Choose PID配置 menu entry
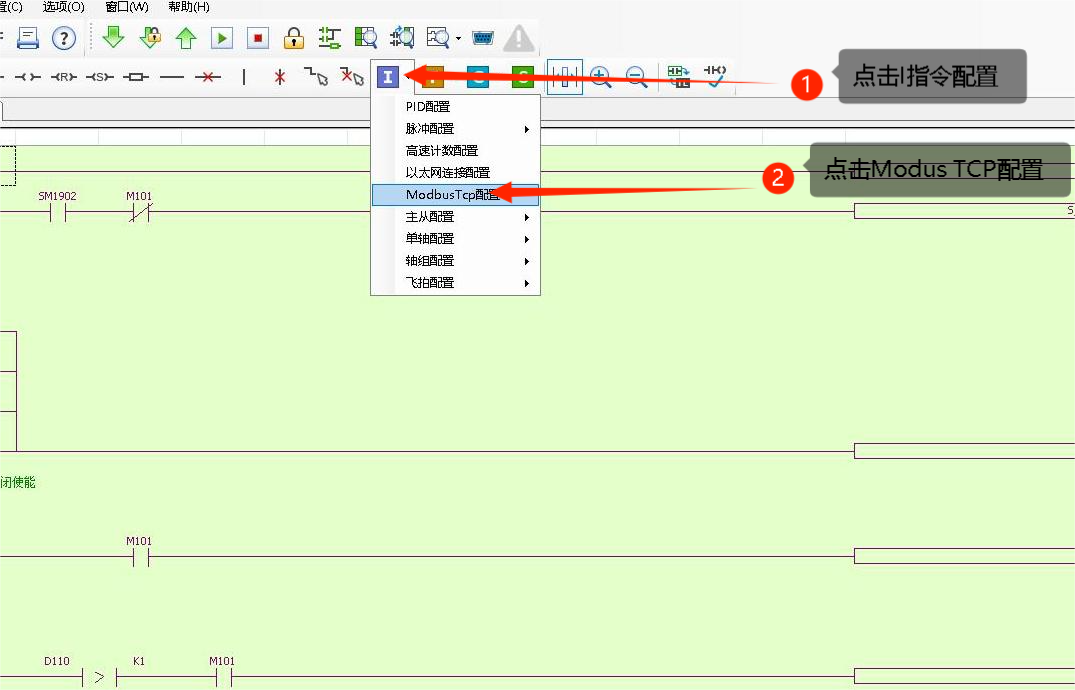Image resolution: width=1075 pixels, height=690 pixels. (x=428, y=107)
